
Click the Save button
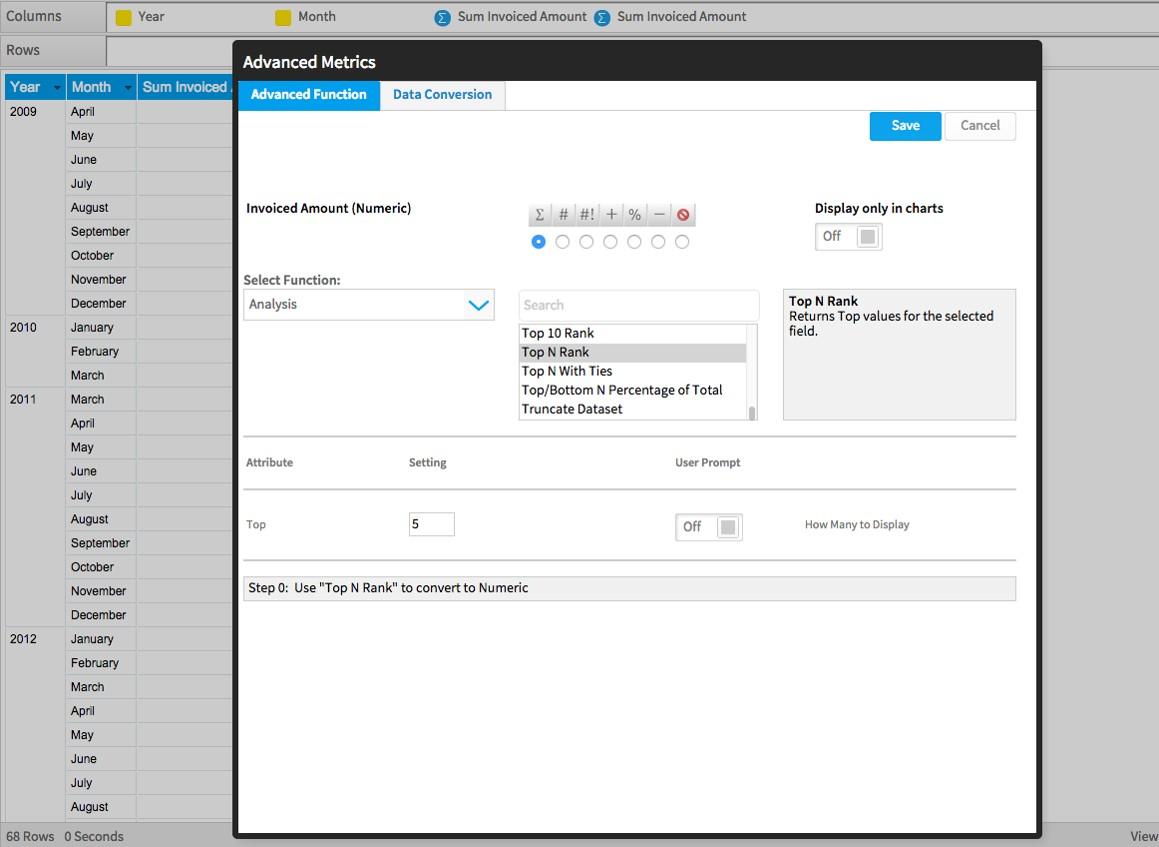[x=905, y=126]
